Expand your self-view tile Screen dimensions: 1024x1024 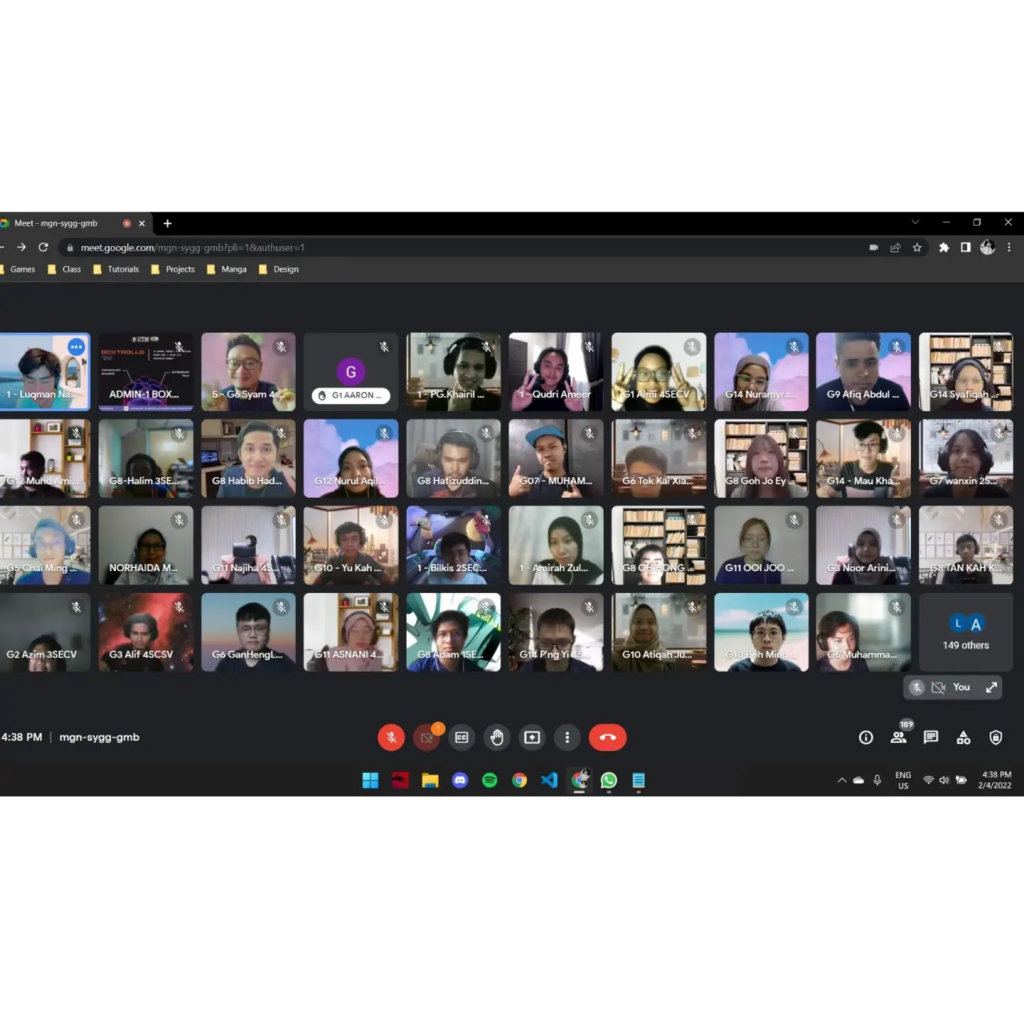[x=991, y=687]
